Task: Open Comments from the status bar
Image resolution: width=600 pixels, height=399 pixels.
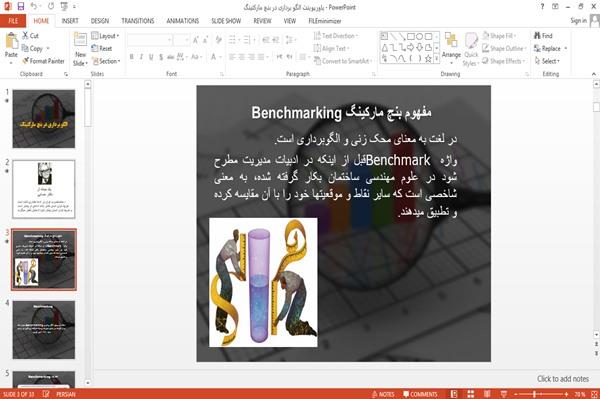Action: [420, 394]
